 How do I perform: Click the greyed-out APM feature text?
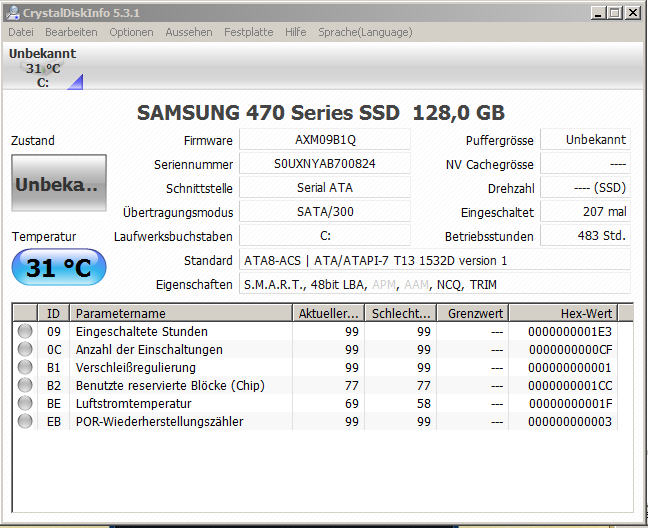click(384, 285)
